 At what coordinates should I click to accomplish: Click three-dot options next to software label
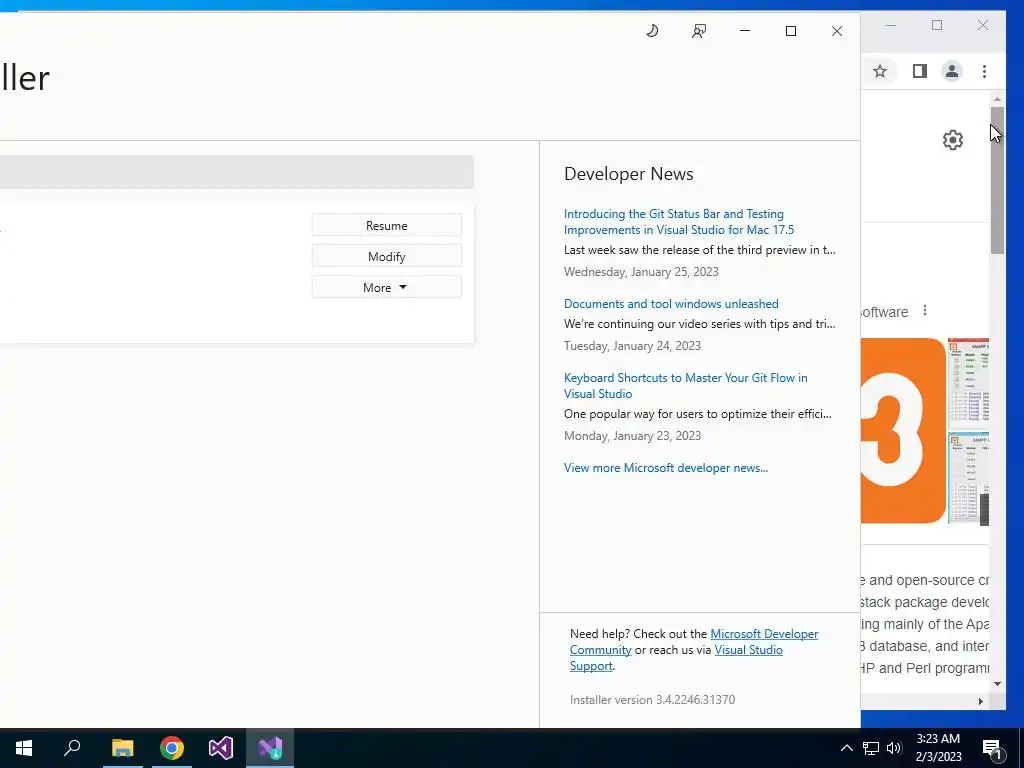(925, 310)
